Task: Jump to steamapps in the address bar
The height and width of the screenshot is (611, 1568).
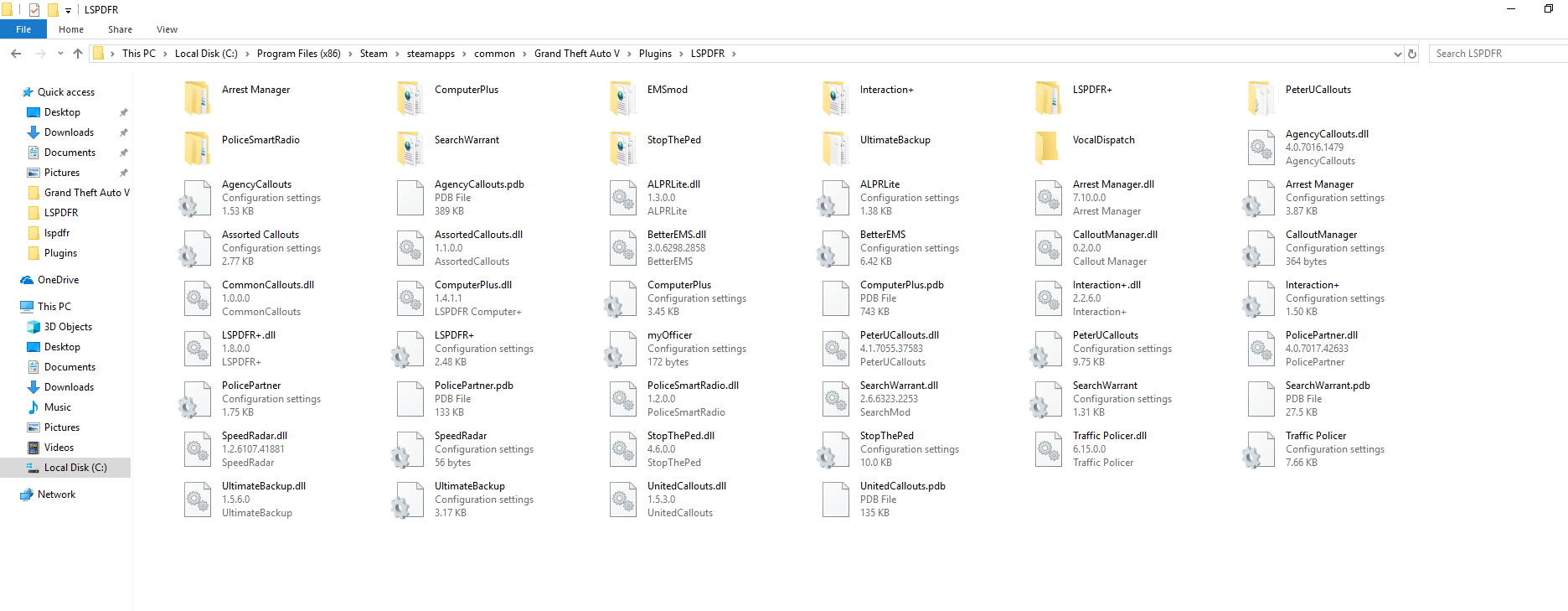Action: [x=431, y=54]
